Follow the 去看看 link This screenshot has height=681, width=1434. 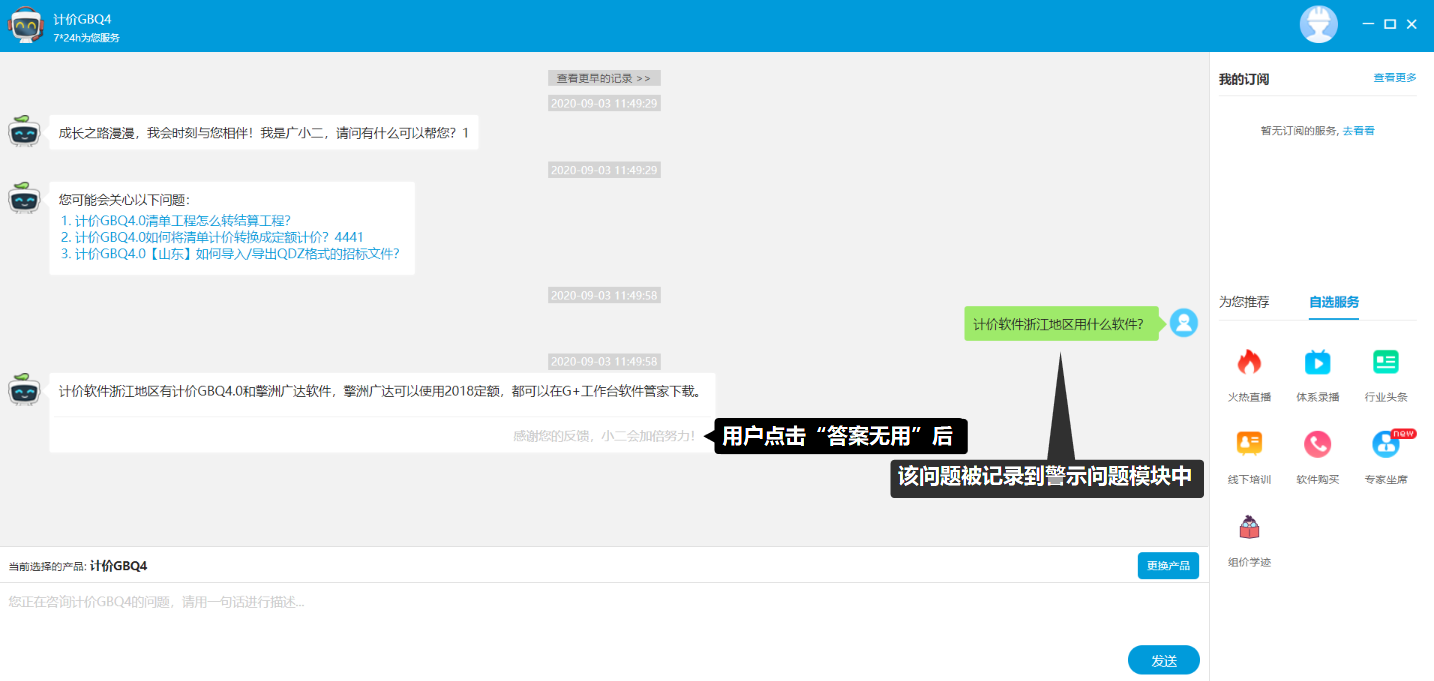tap(1358, 131)
